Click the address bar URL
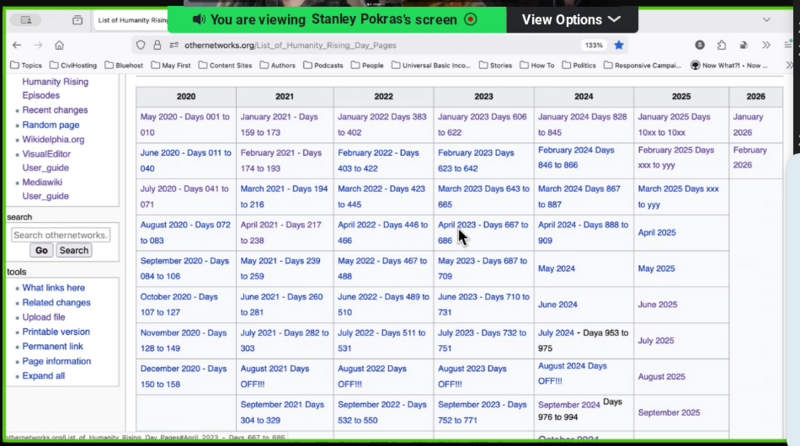Image resolution: width=800 pixels, height=446 pixels. 290,45
